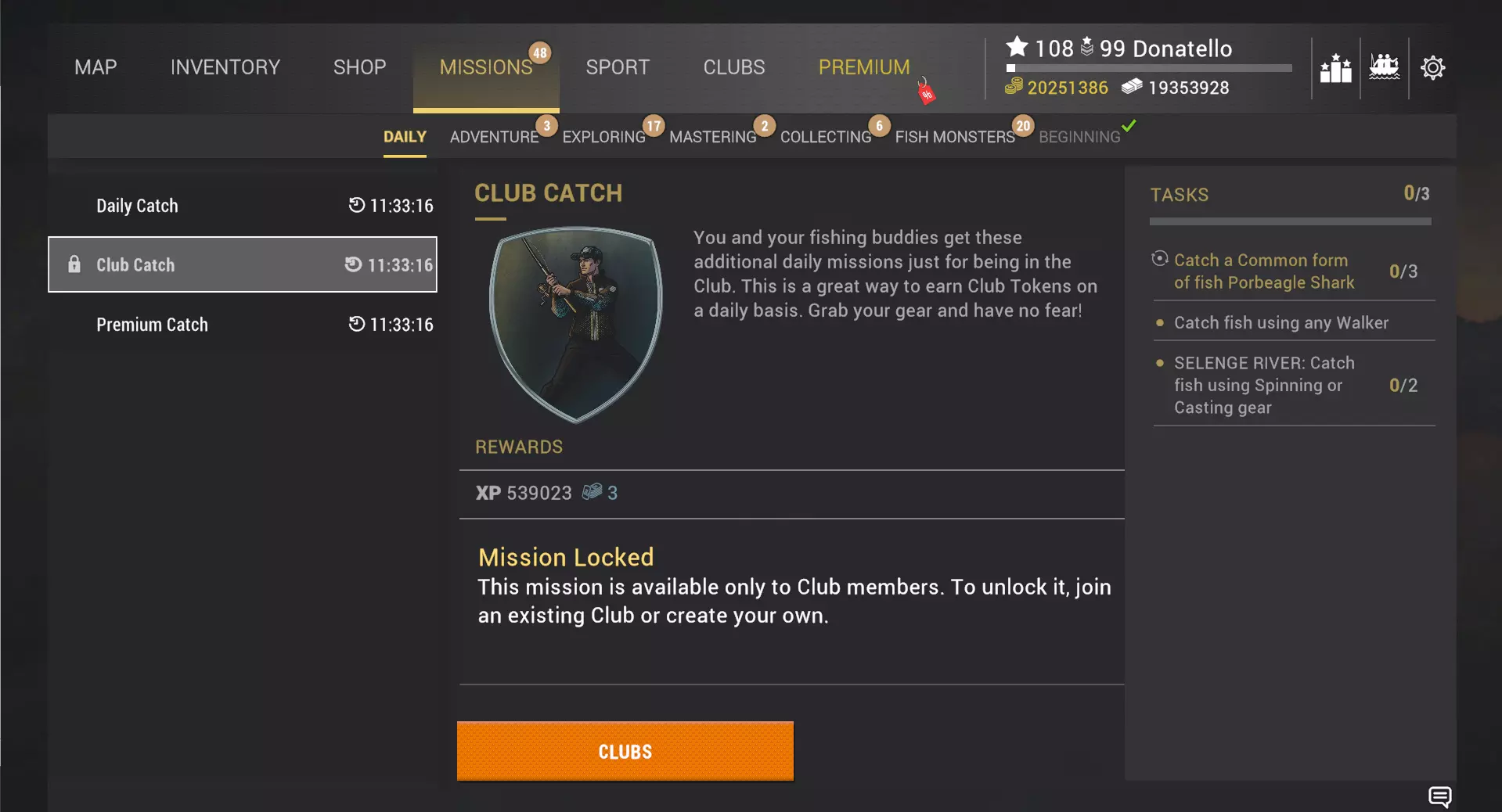Open the Inventory menu

[x=225, y=67]
